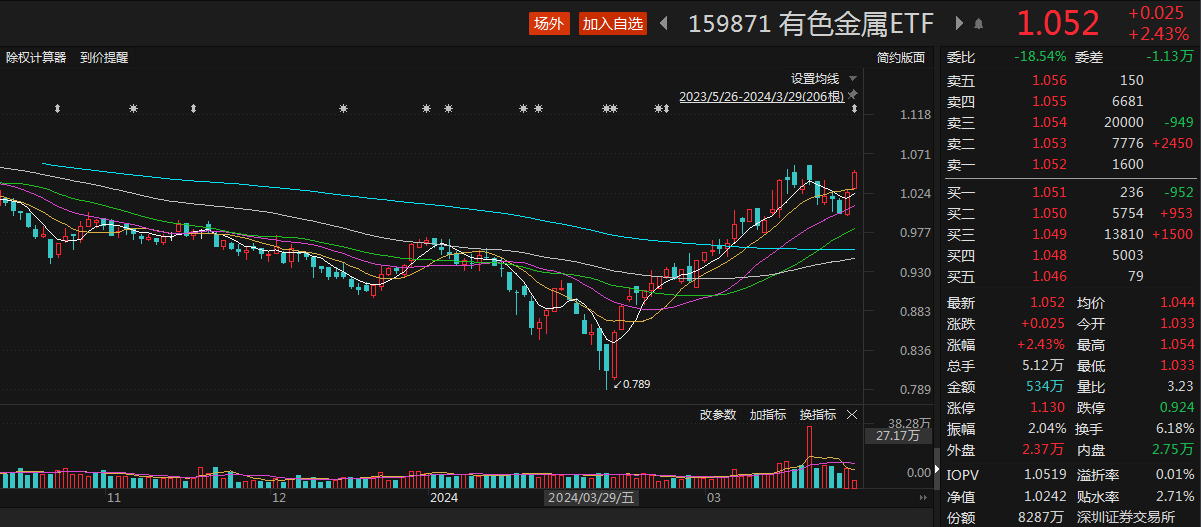Close the volume indicator panel
This screenshot has height=527, width=1201.
point(852,414)
